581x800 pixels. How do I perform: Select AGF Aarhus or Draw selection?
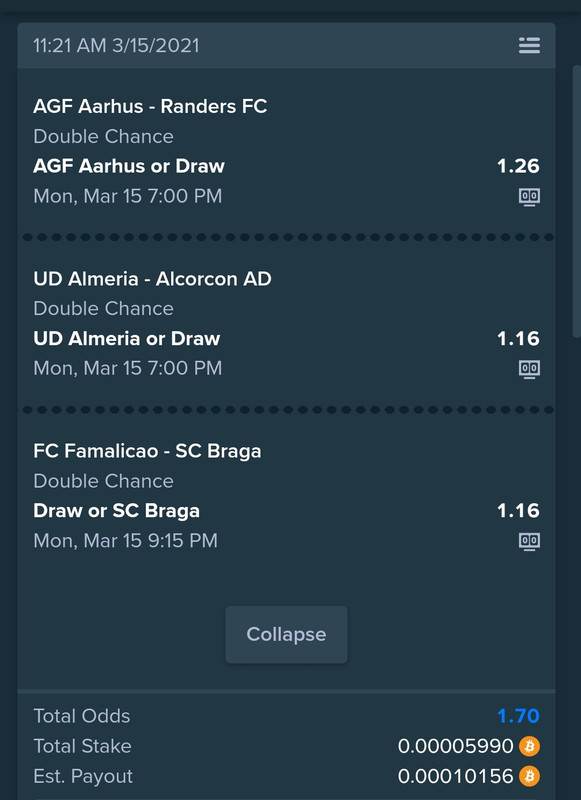point(129,166)
